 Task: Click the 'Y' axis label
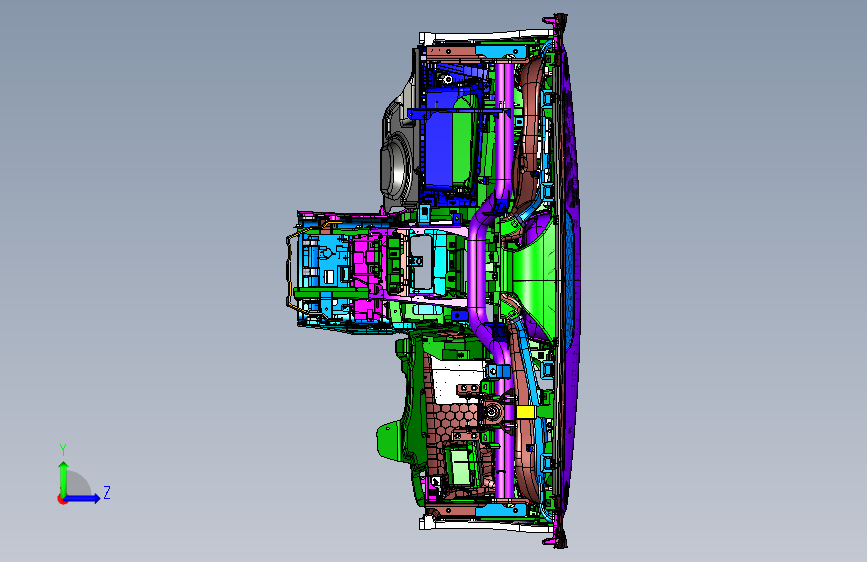(x=63, y=450)
